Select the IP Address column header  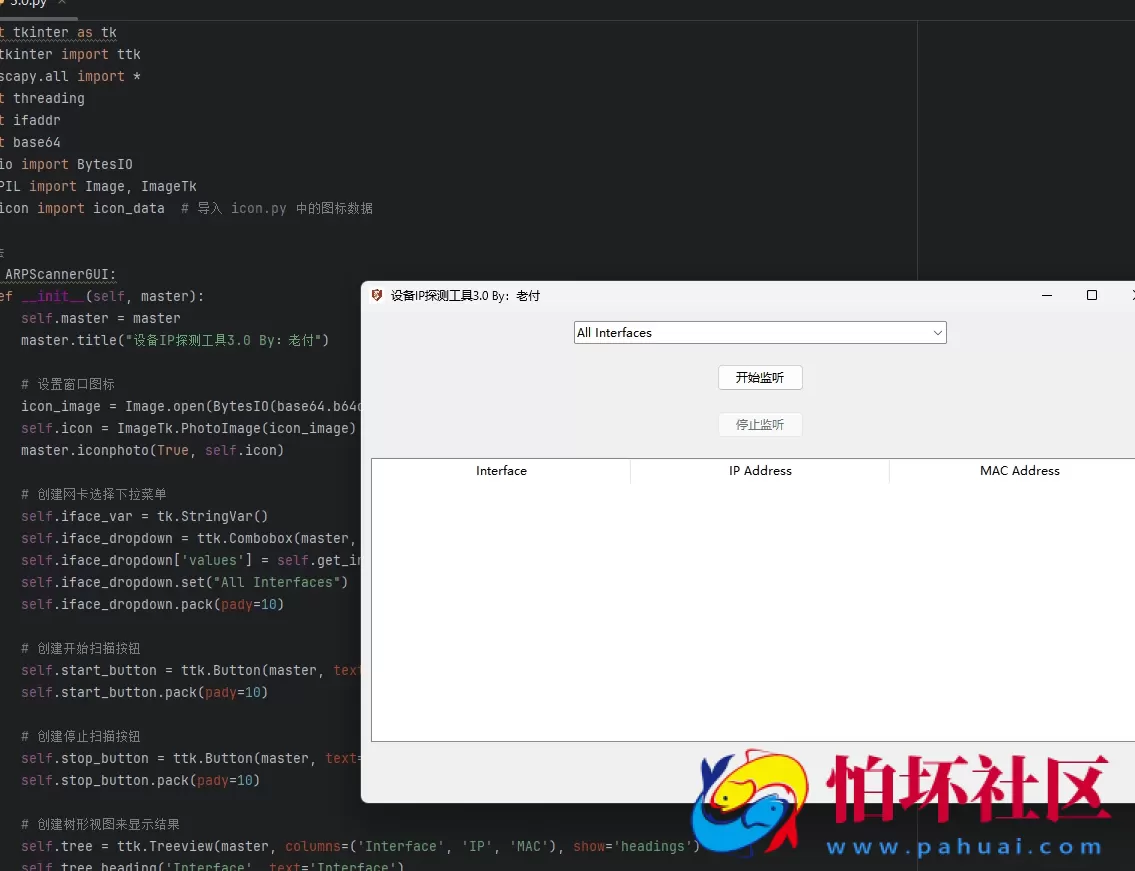[x=760, y=471]
